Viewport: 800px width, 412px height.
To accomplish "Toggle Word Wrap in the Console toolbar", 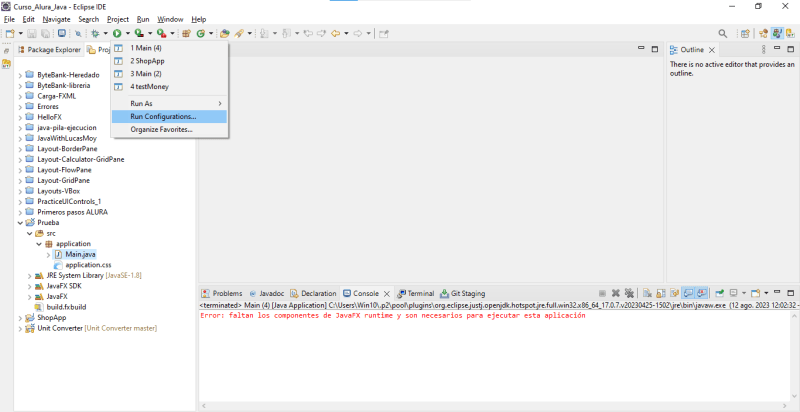I will coord(674,293).
